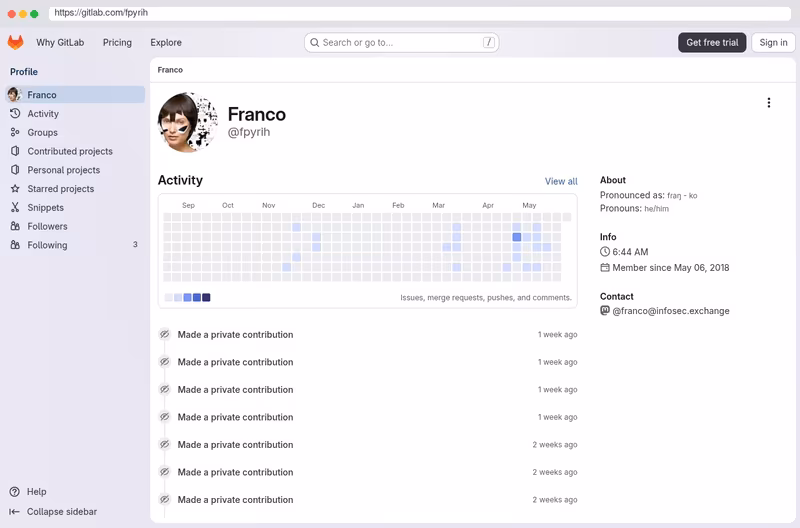Open the three-dot profile actions menu
The width and height of the screenshot is (800, 528).
(768, 103)
